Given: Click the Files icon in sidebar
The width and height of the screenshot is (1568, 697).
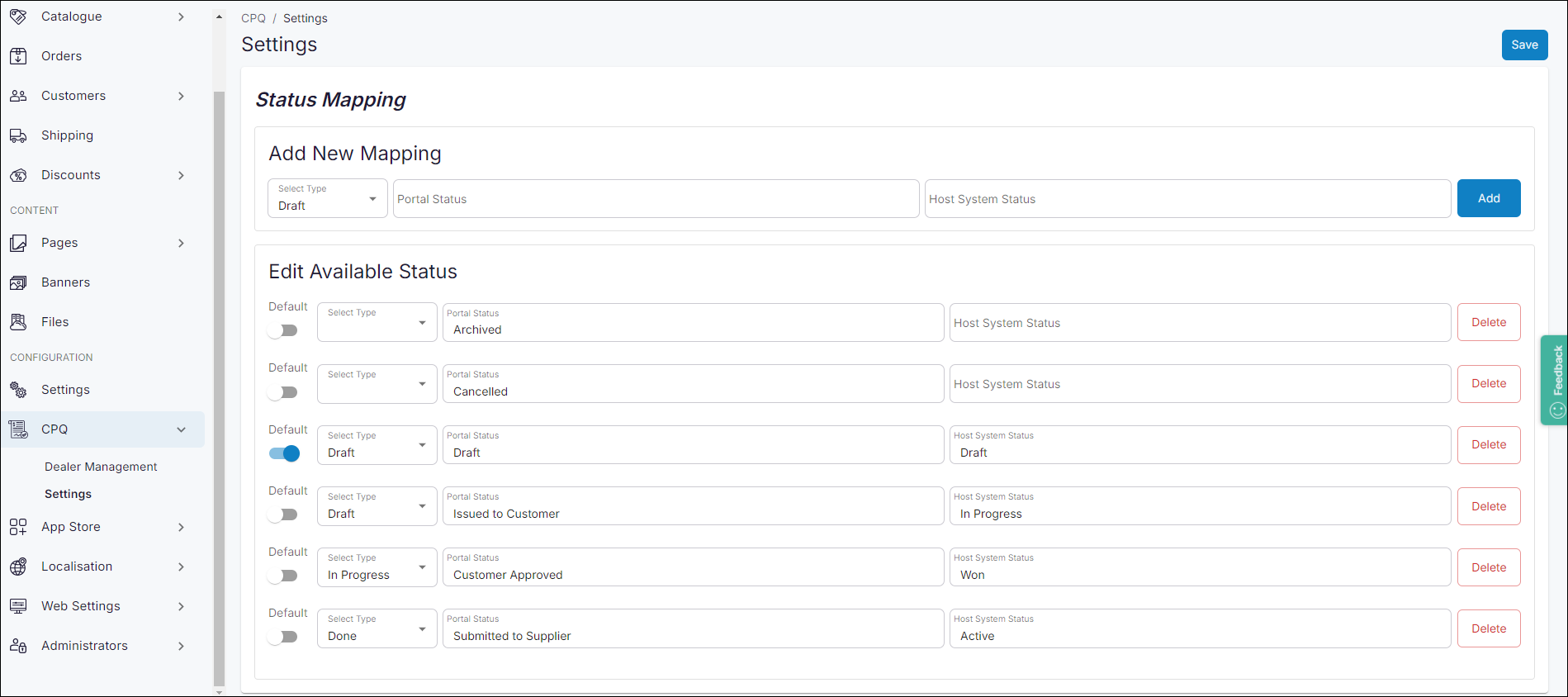Looking at the screenshot, I should click(18, 322).
